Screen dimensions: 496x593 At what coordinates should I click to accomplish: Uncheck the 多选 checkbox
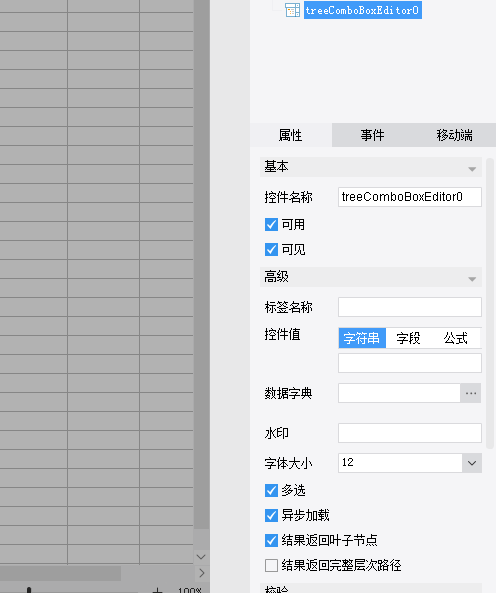coord(271,491)
